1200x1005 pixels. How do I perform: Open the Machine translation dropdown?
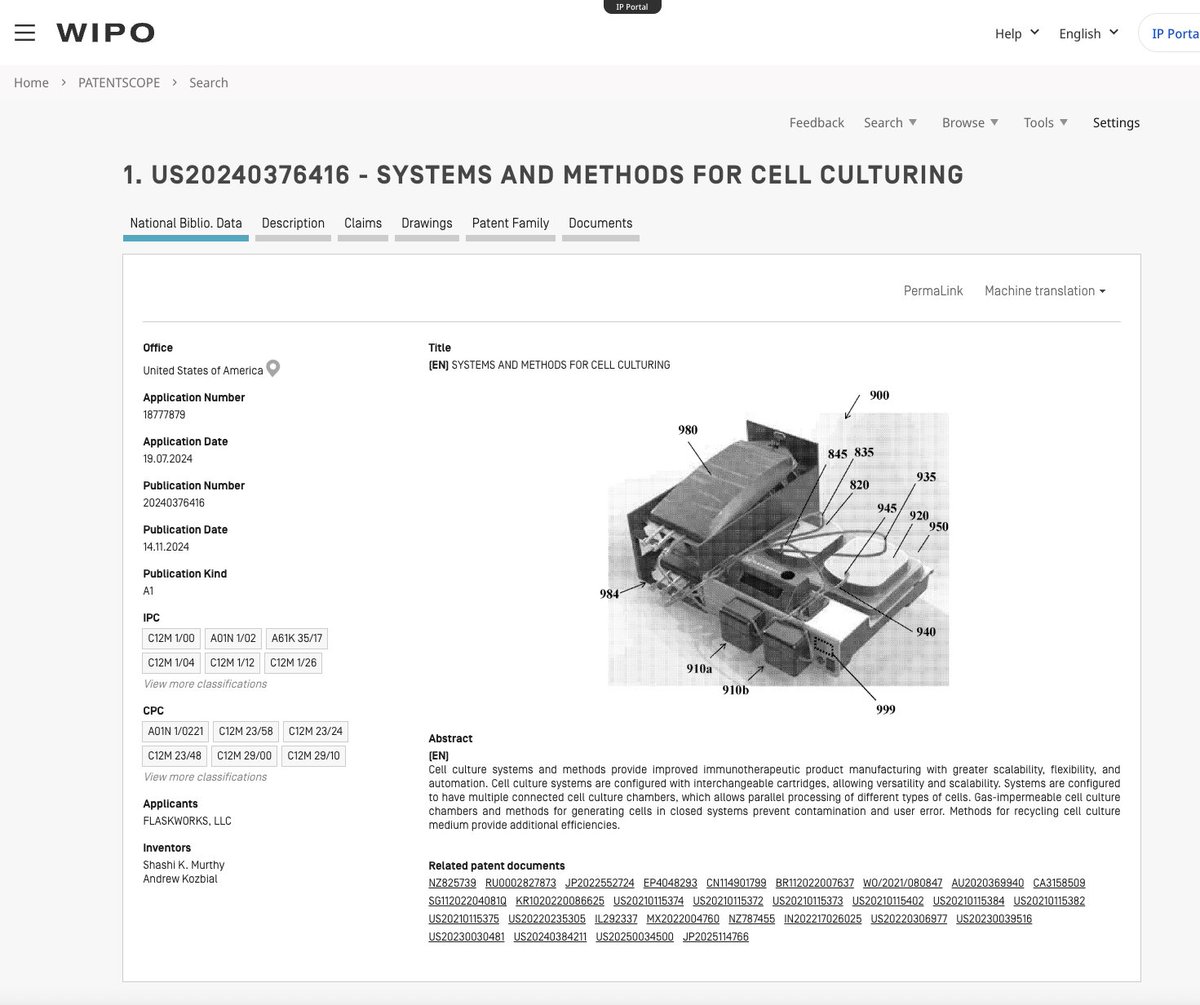click(x=1045, y=290)
